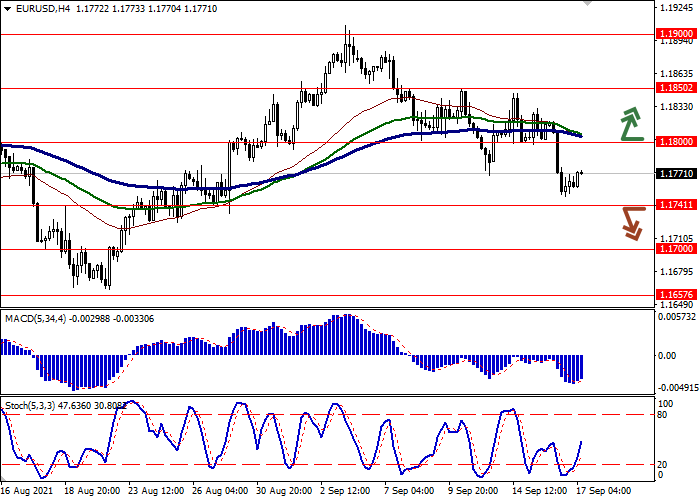Click the 1.18330 price axis value
The width and height of the screenshot is (700, 500).
(676, 107)
